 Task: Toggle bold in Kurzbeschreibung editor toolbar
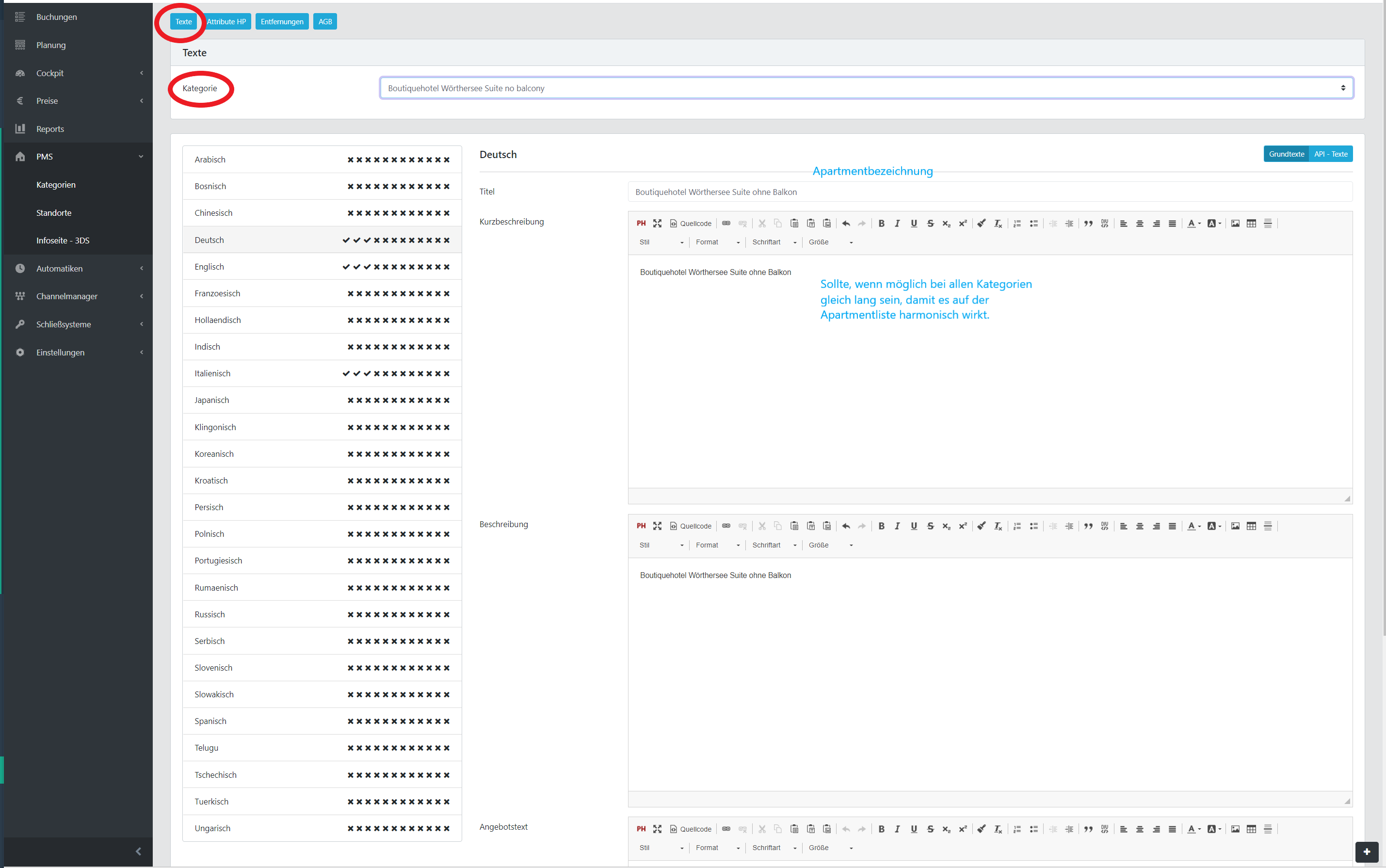(881, 224)
